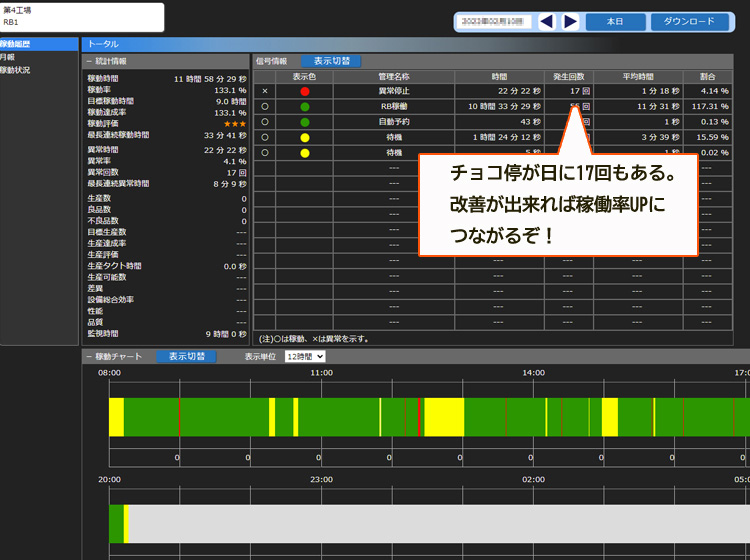The width and height of the screenshot is (750, 560).
Task: Open the 表示単位 12時間 dropdown
Action: pos(305,356)
